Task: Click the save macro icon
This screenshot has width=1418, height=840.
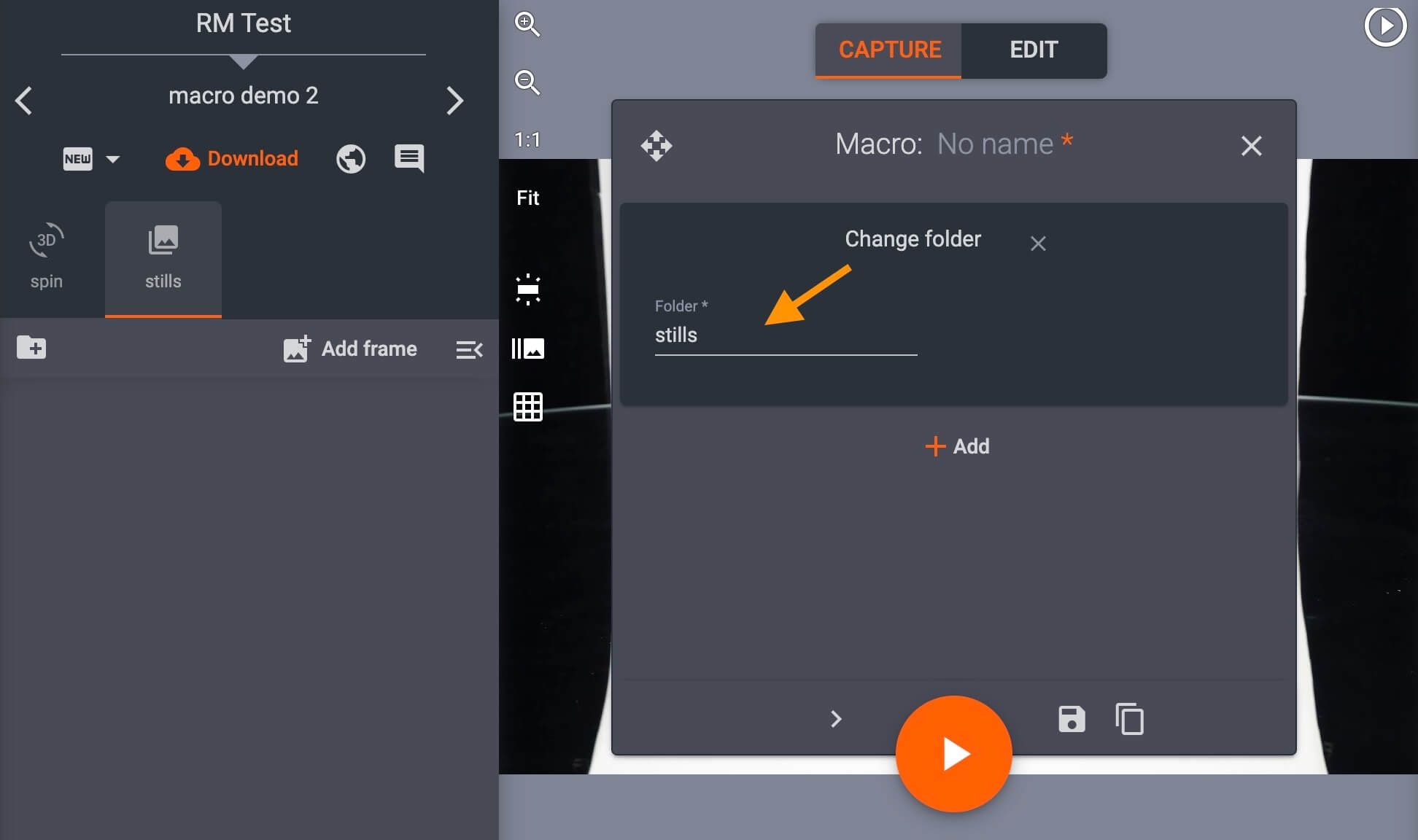Action: point(1071,719)
